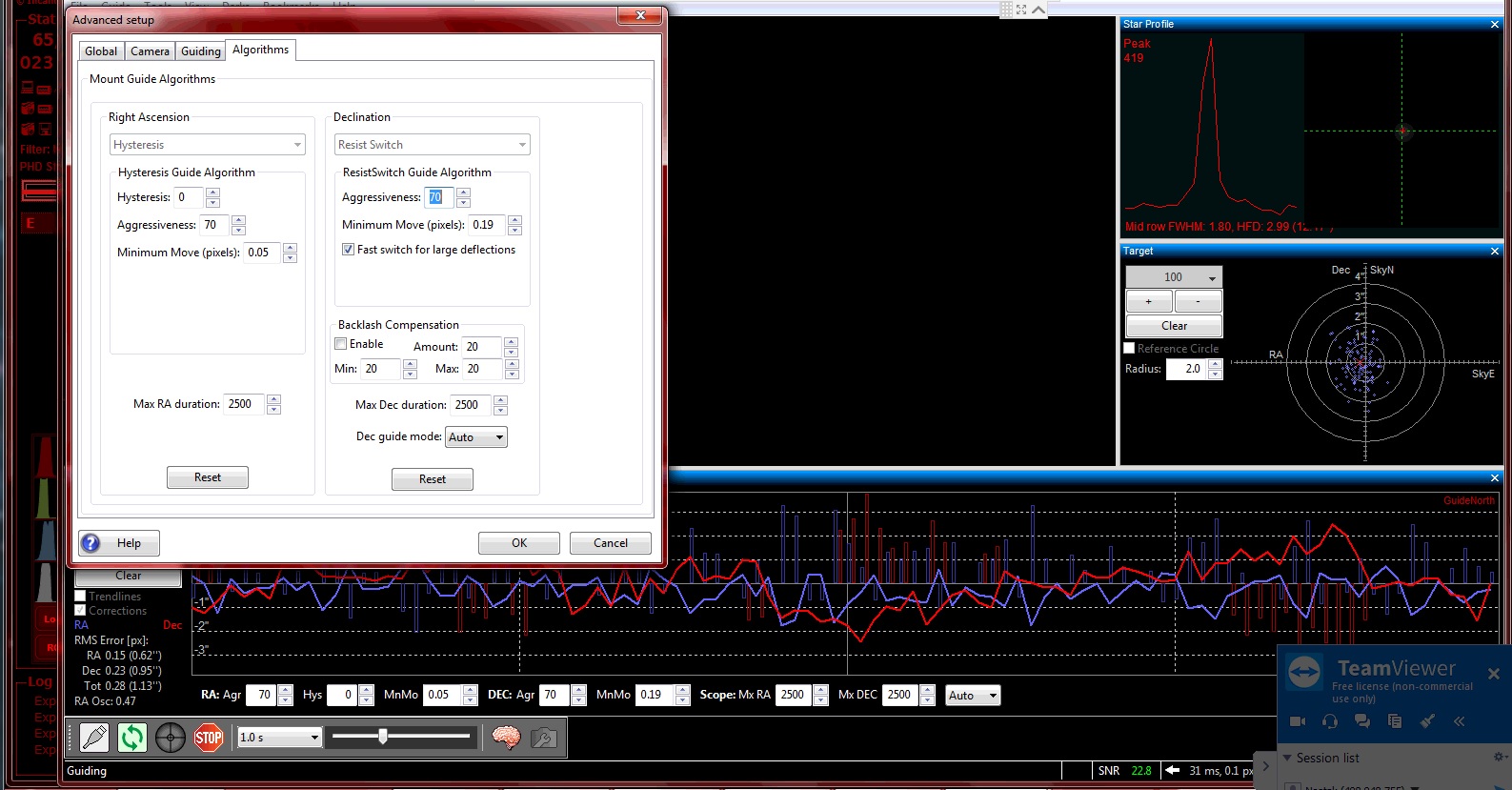Click the red STOP sign icon

click(x=209, y=737)
